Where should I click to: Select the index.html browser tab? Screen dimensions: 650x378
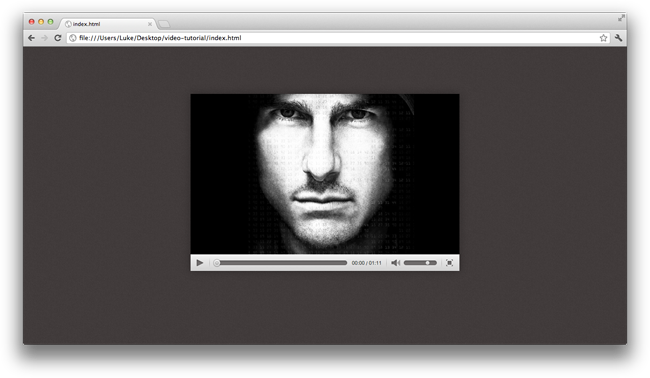click(107, 24)
